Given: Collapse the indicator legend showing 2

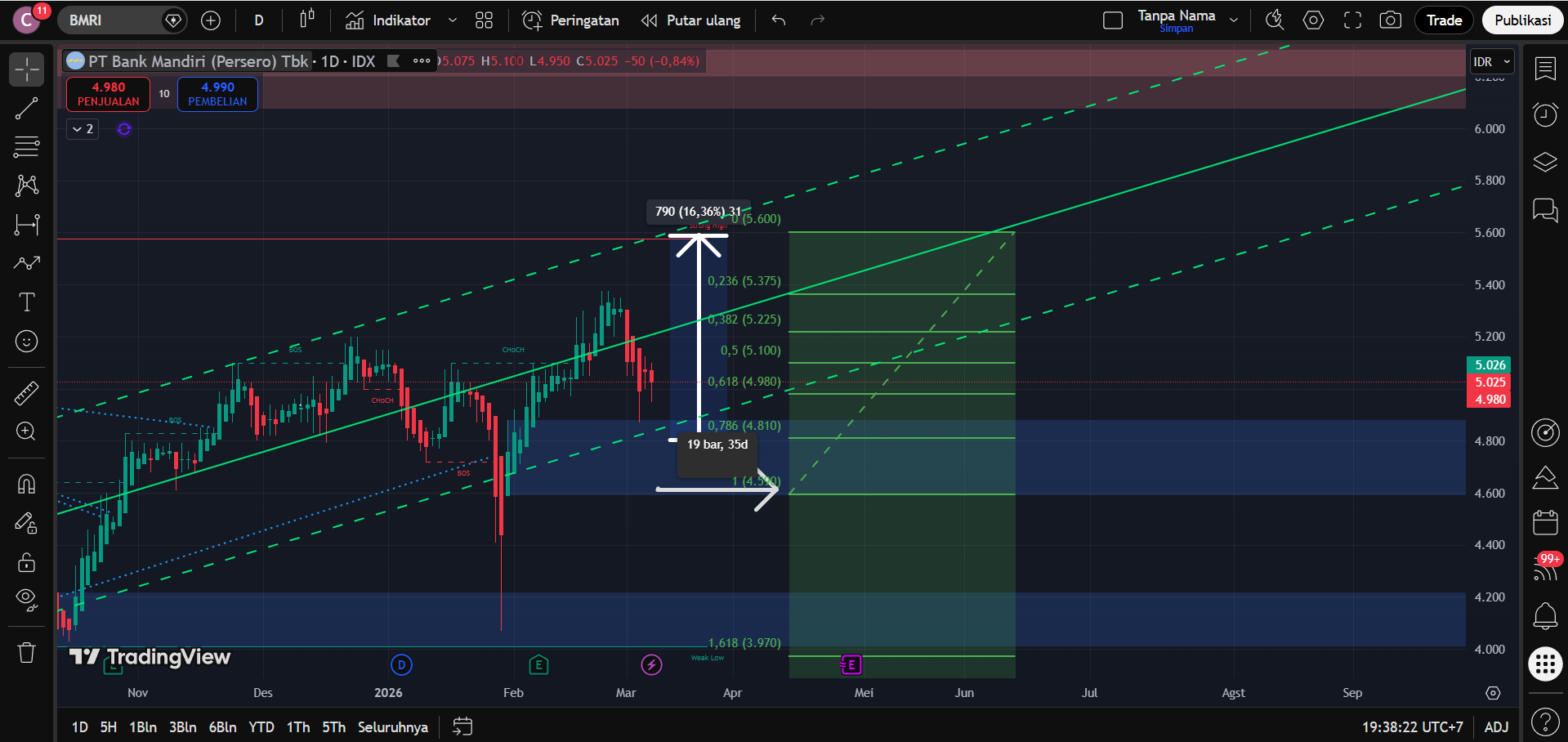Looking at the screenshot, I should coord(83,129).
